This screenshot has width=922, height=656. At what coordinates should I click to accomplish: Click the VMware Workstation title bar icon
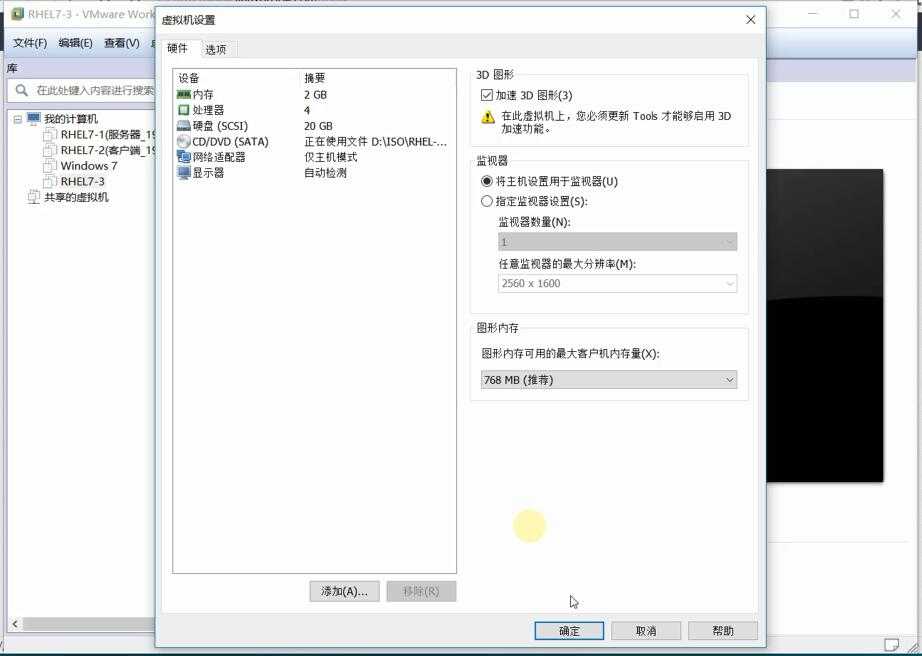click(18, 14)
